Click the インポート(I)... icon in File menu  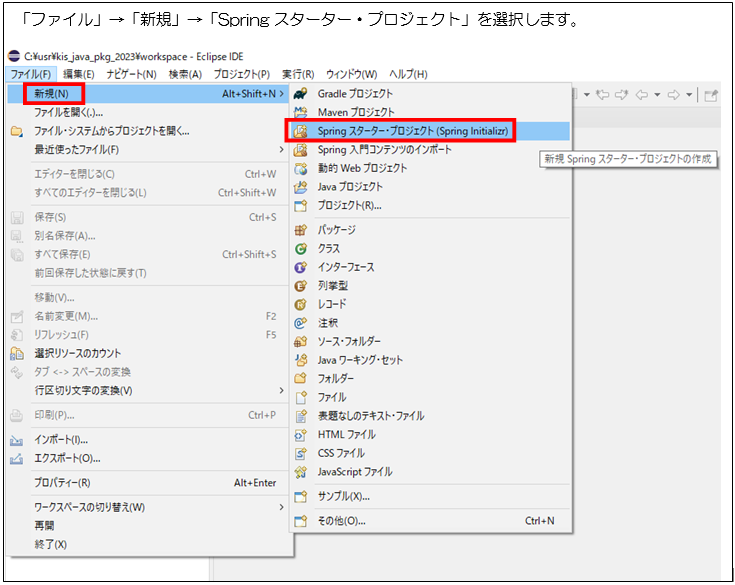point(16,440)
